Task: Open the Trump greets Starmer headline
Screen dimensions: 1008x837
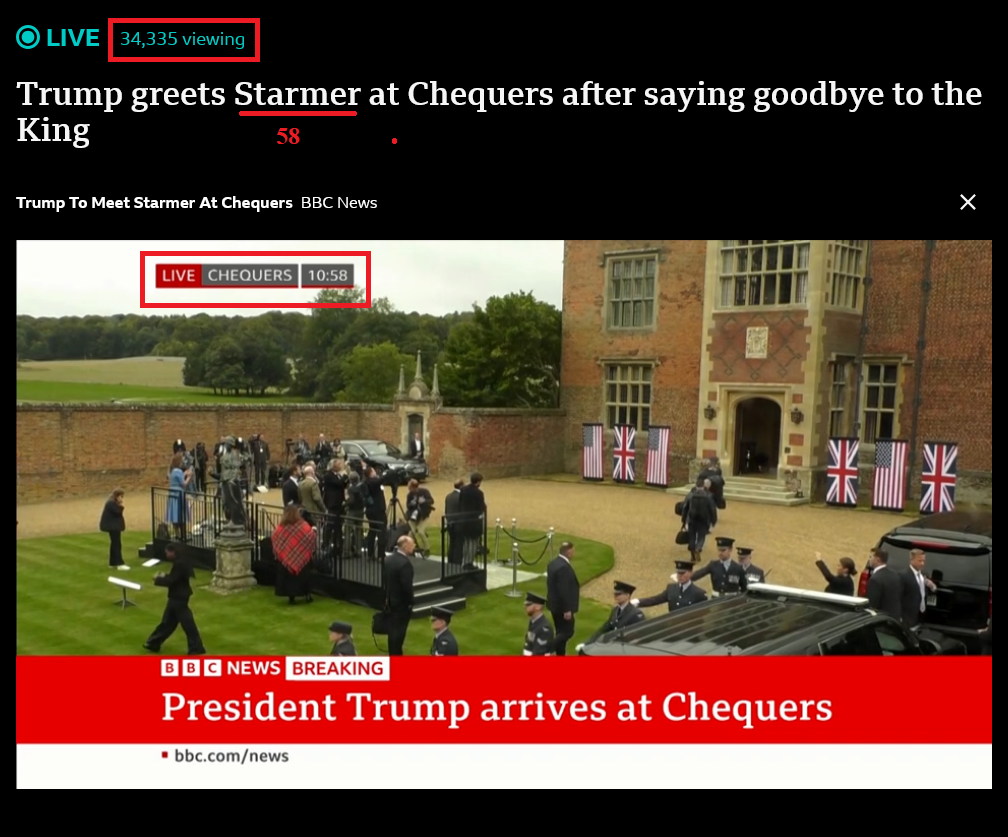Action: point(499,112)
